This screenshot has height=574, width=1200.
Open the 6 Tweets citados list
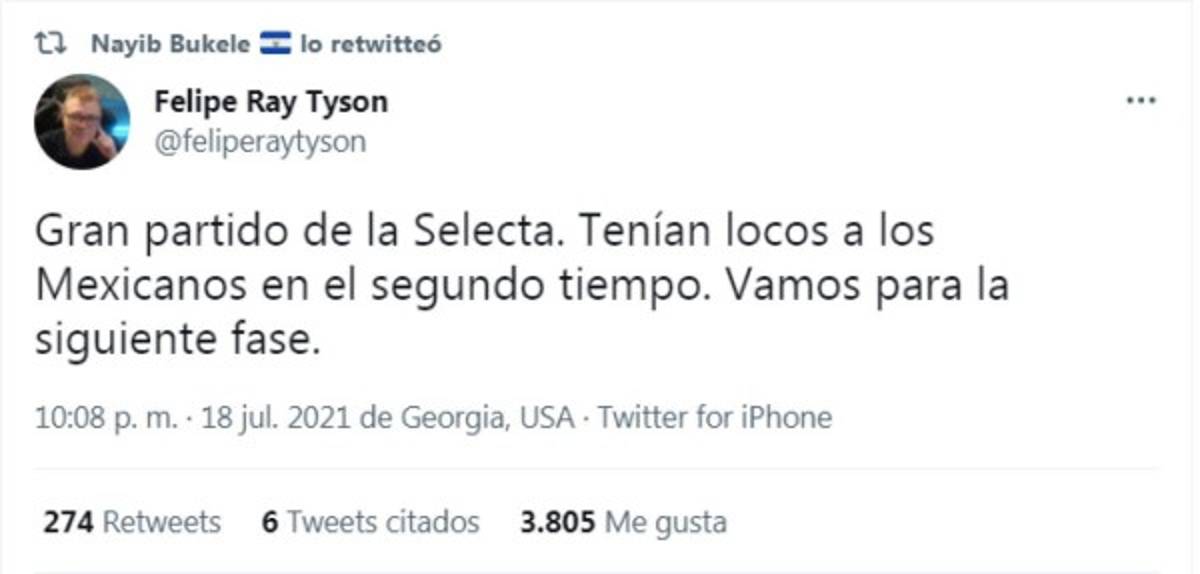[370, 522]
